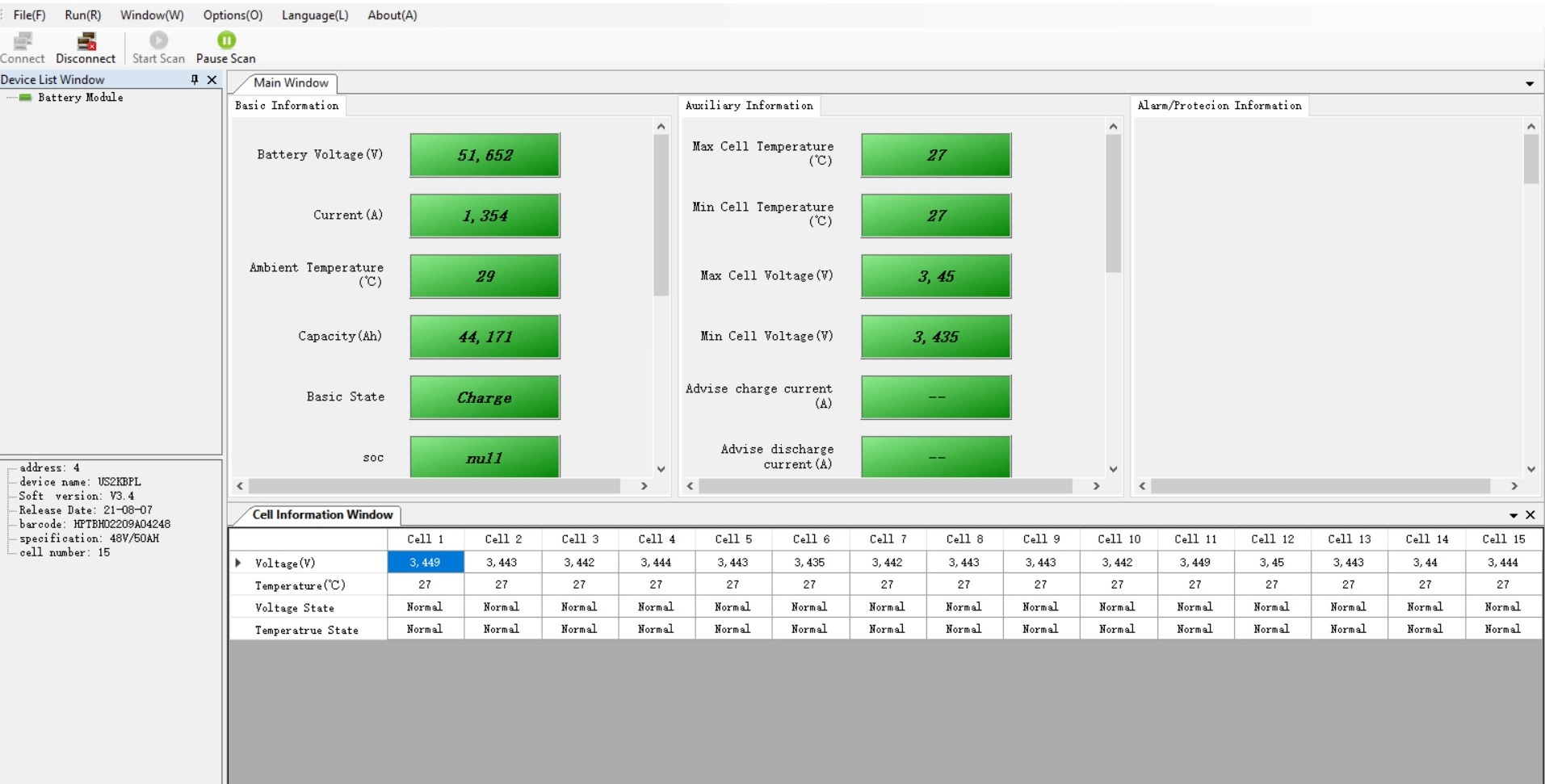Image resolution: width=1545 pixels, height=784 pixels.
Task: Click the Battery Voltage value 51,652
Action: pyautogui.click(x=485, y=155)
